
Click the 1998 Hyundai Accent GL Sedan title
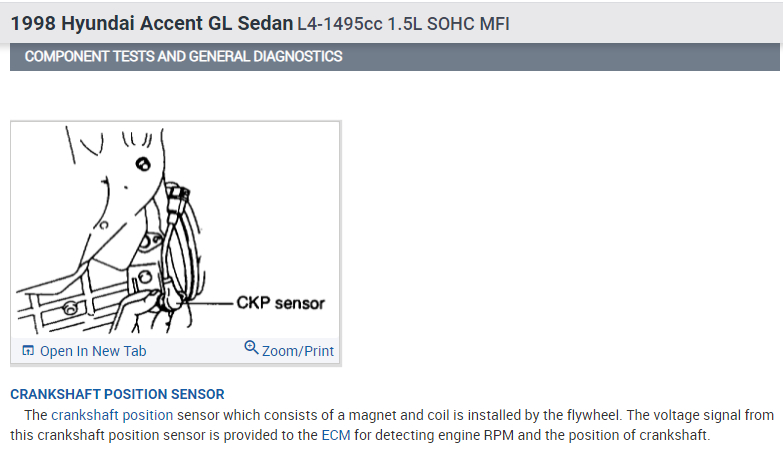(x=152, y=22)
